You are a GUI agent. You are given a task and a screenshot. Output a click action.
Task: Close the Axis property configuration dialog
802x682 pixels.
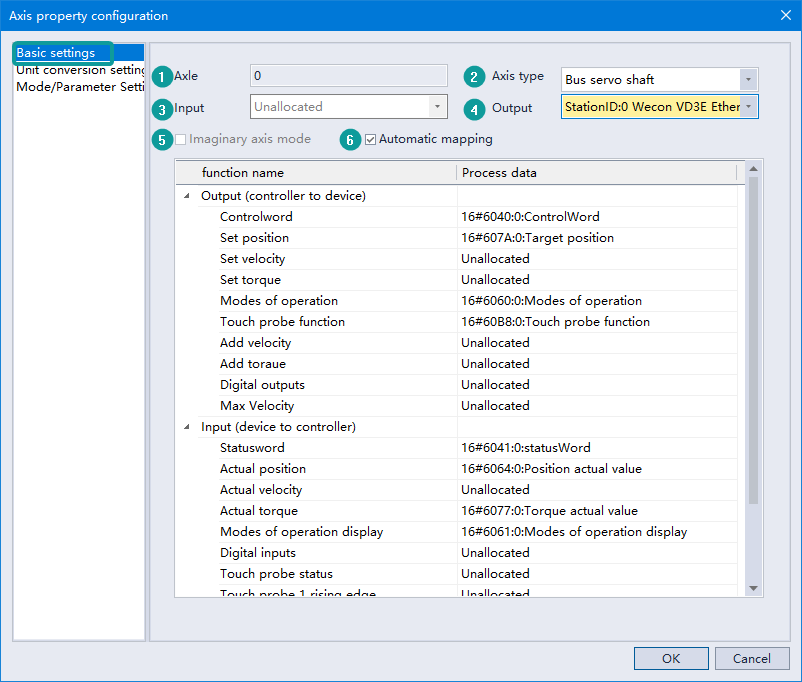tap(784, 15)
